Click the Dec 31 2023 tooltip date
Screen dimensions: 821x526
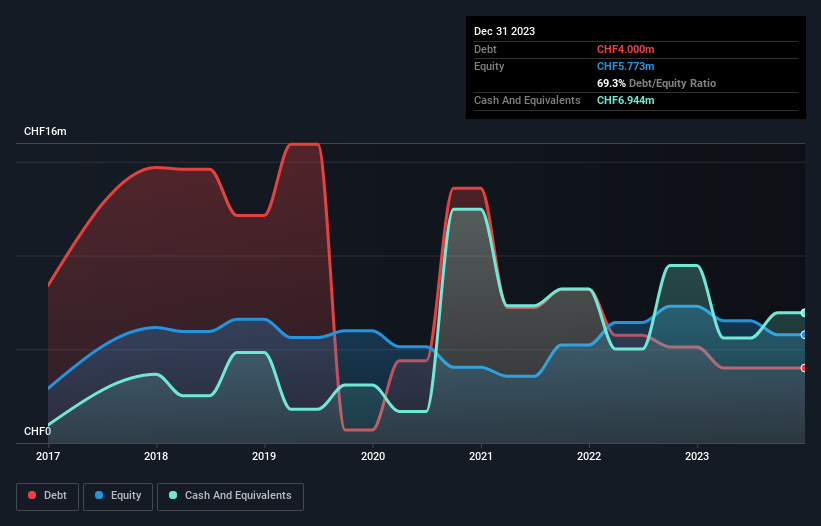504,31
